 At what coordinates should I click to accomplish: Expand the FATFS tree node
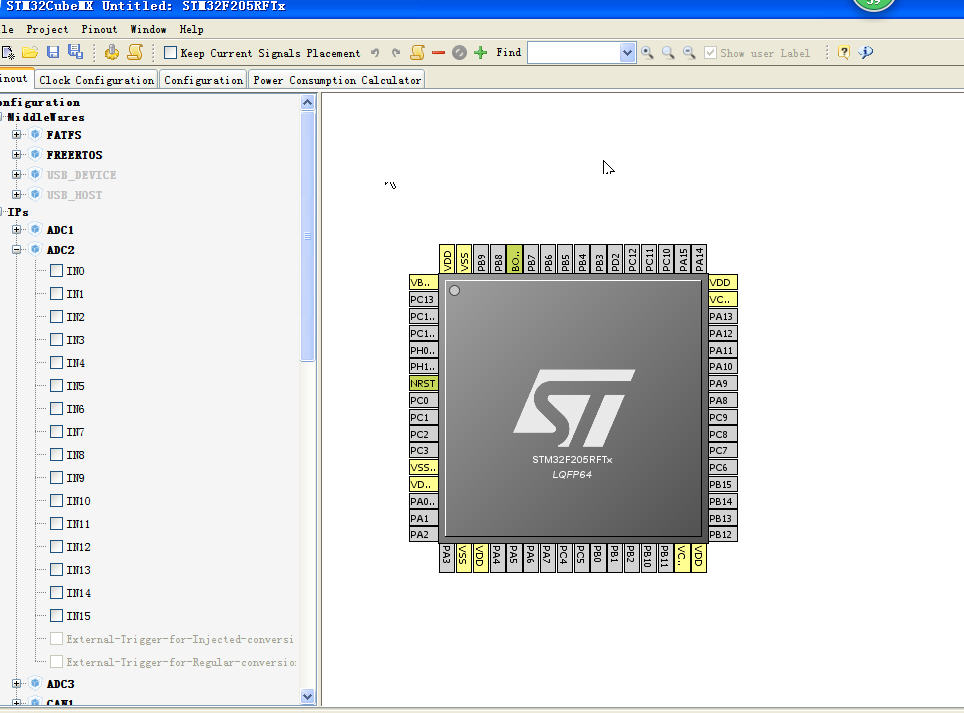click(x=17, y=135)
